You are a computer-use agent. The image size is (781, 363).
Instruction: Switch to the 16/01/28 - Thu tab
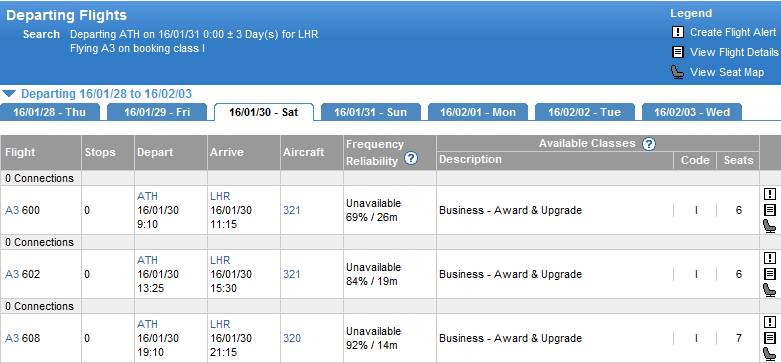pyautogui.click(x=50, y=113)
